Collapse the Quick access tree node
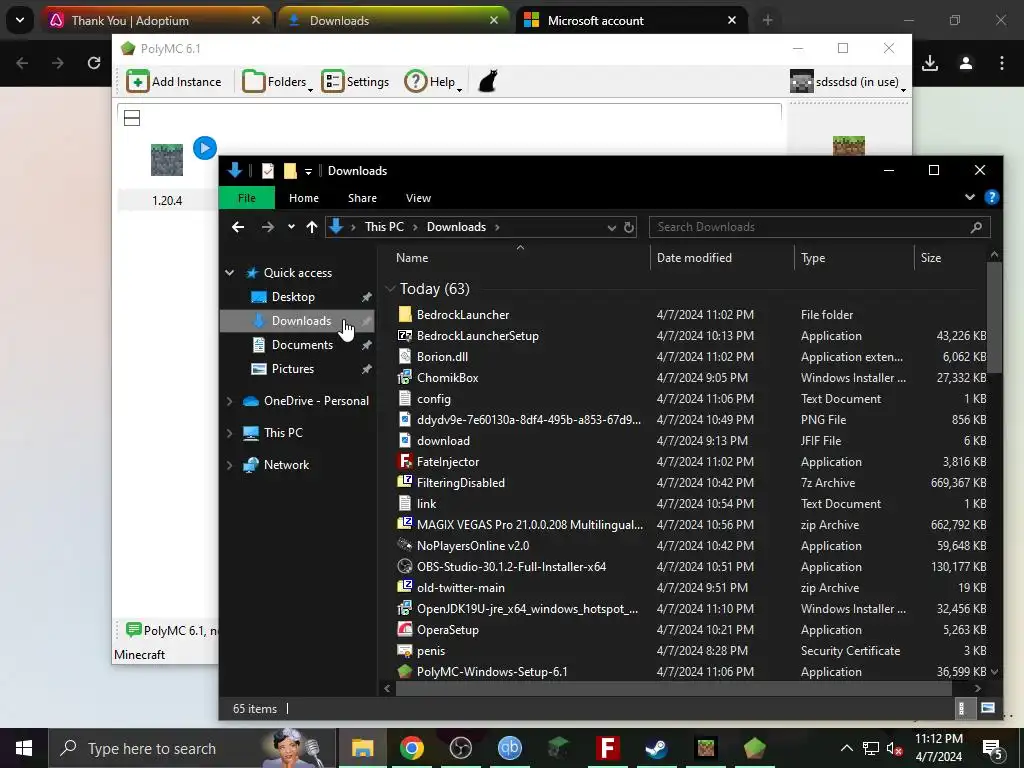The image size is (1024, 768). (230, 273)
